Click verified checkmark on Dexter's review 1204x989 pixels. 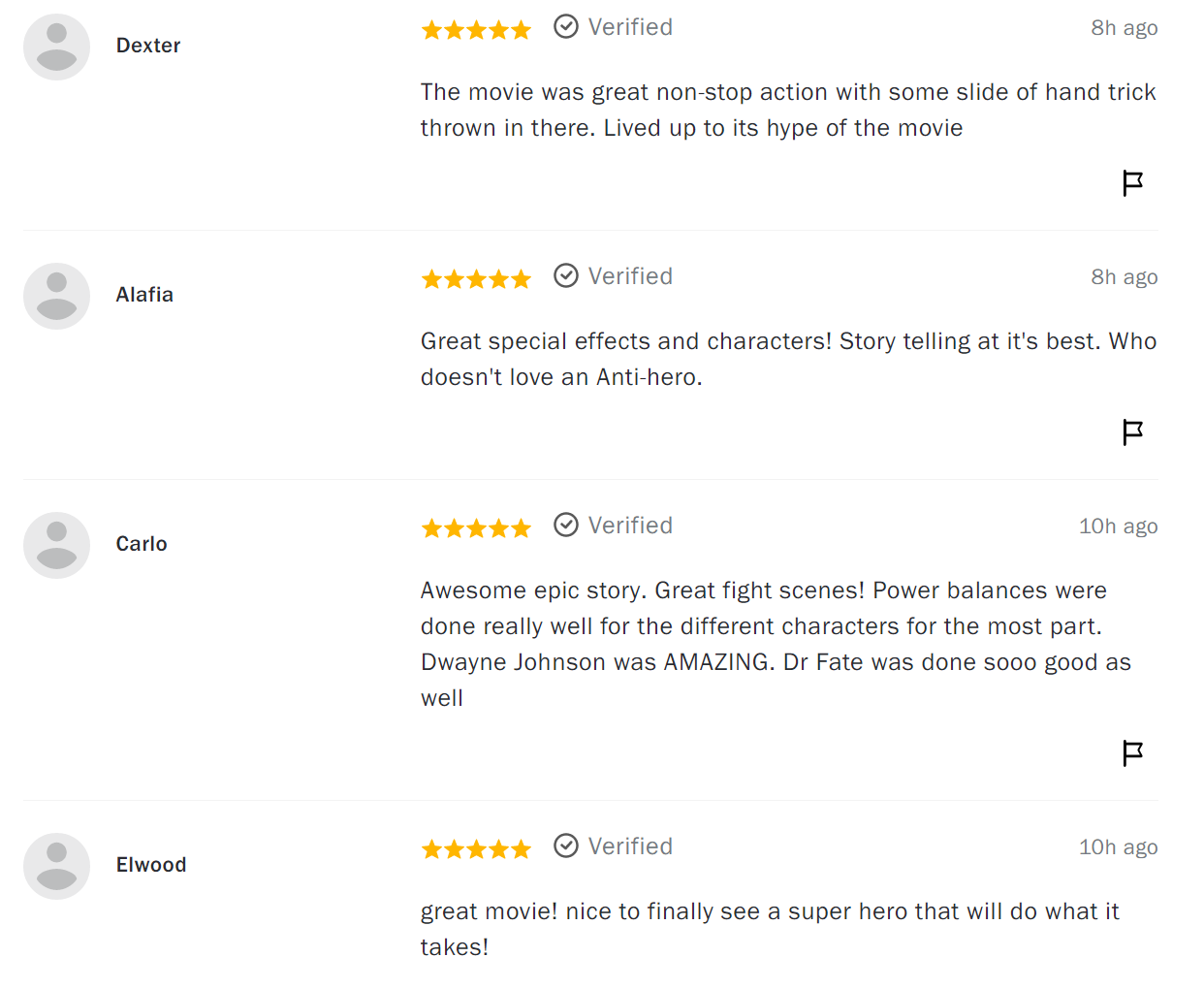(x=566, y=26)
